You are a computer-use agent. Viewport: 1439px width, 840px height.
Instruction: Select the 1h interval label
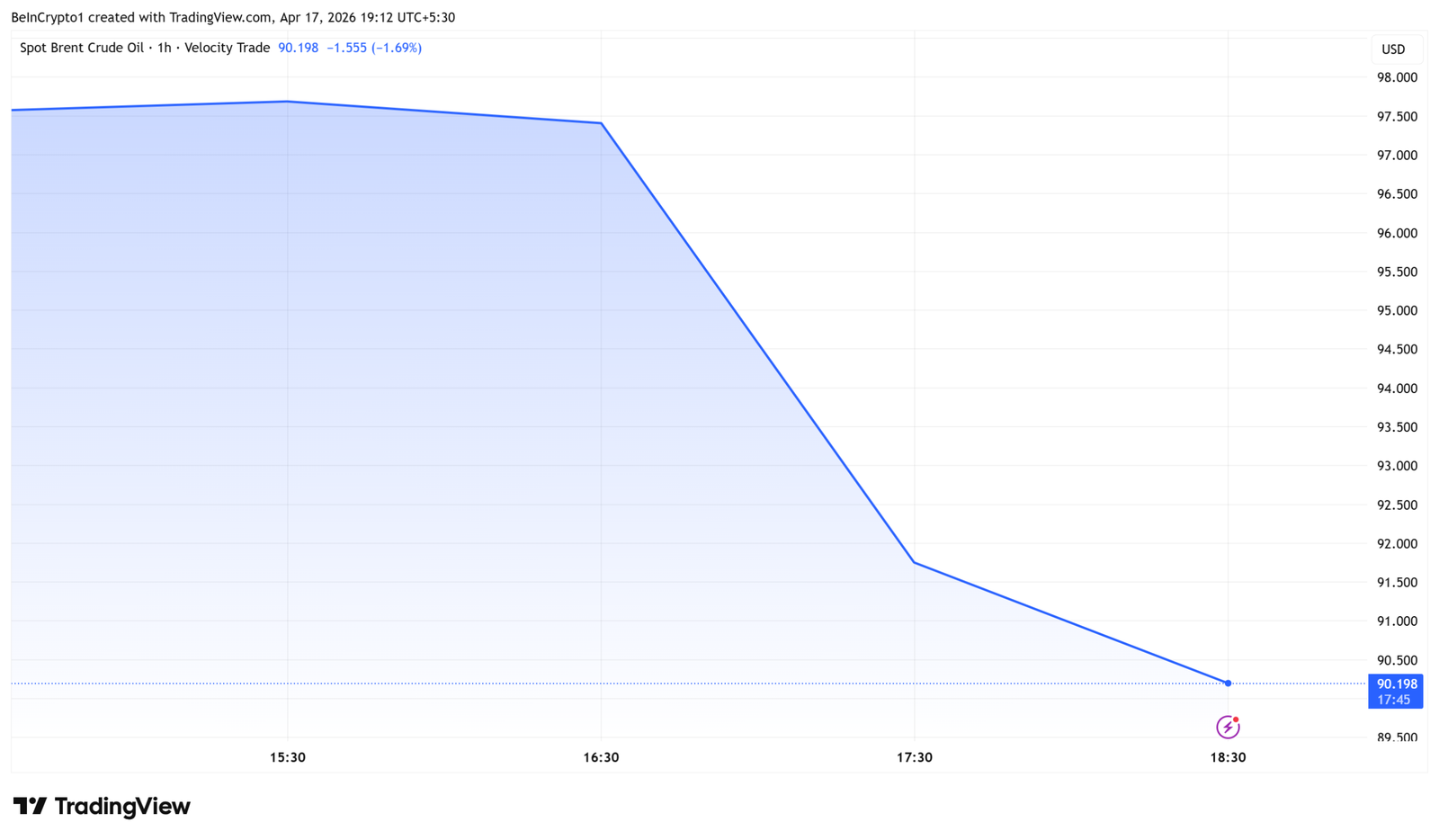[x=164, y=48]
